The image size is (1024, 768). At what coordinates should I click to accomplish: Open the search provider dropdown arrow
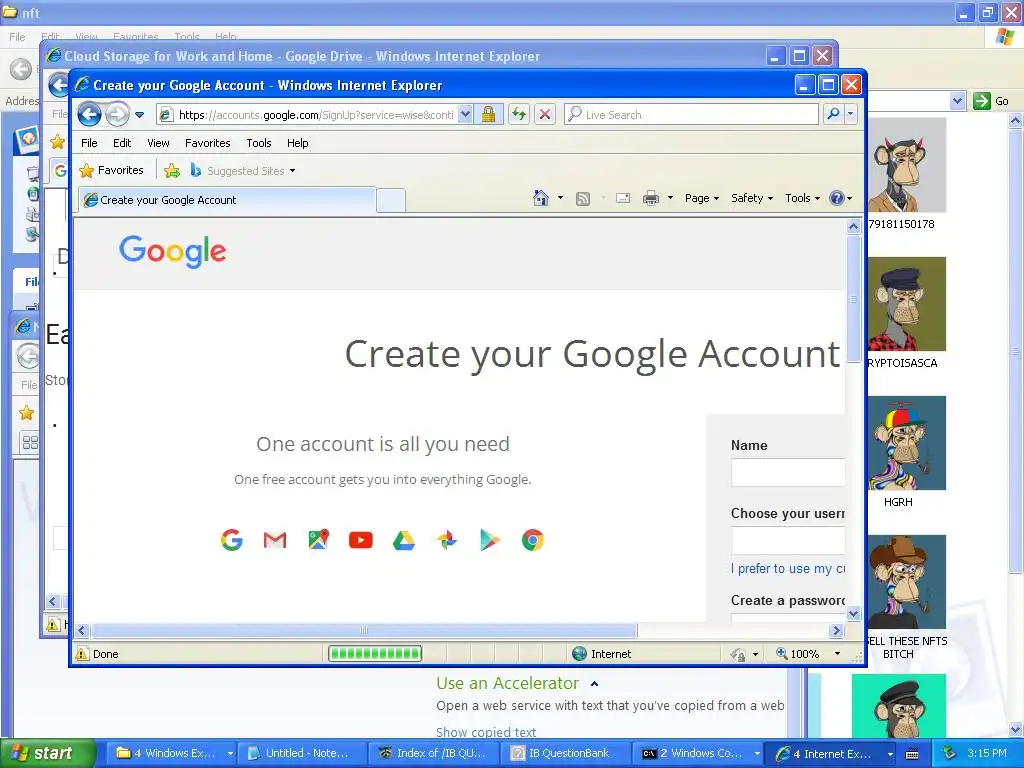tap(850, 114)
